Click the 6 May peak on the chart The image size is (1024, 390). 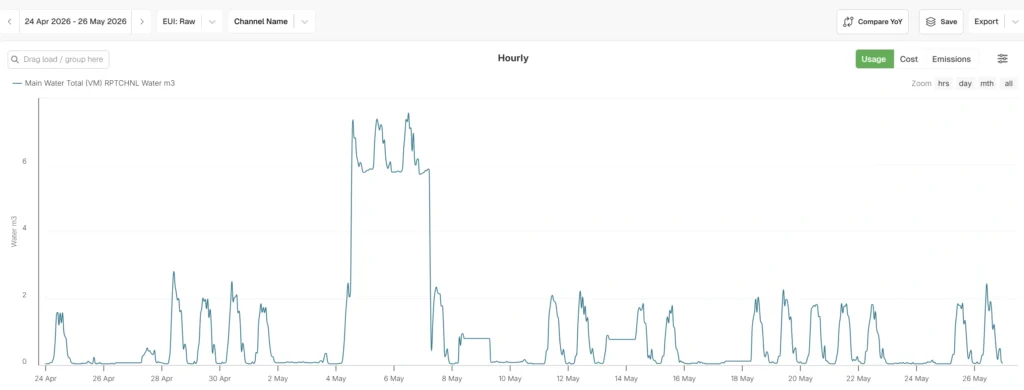tap(408, 115)
